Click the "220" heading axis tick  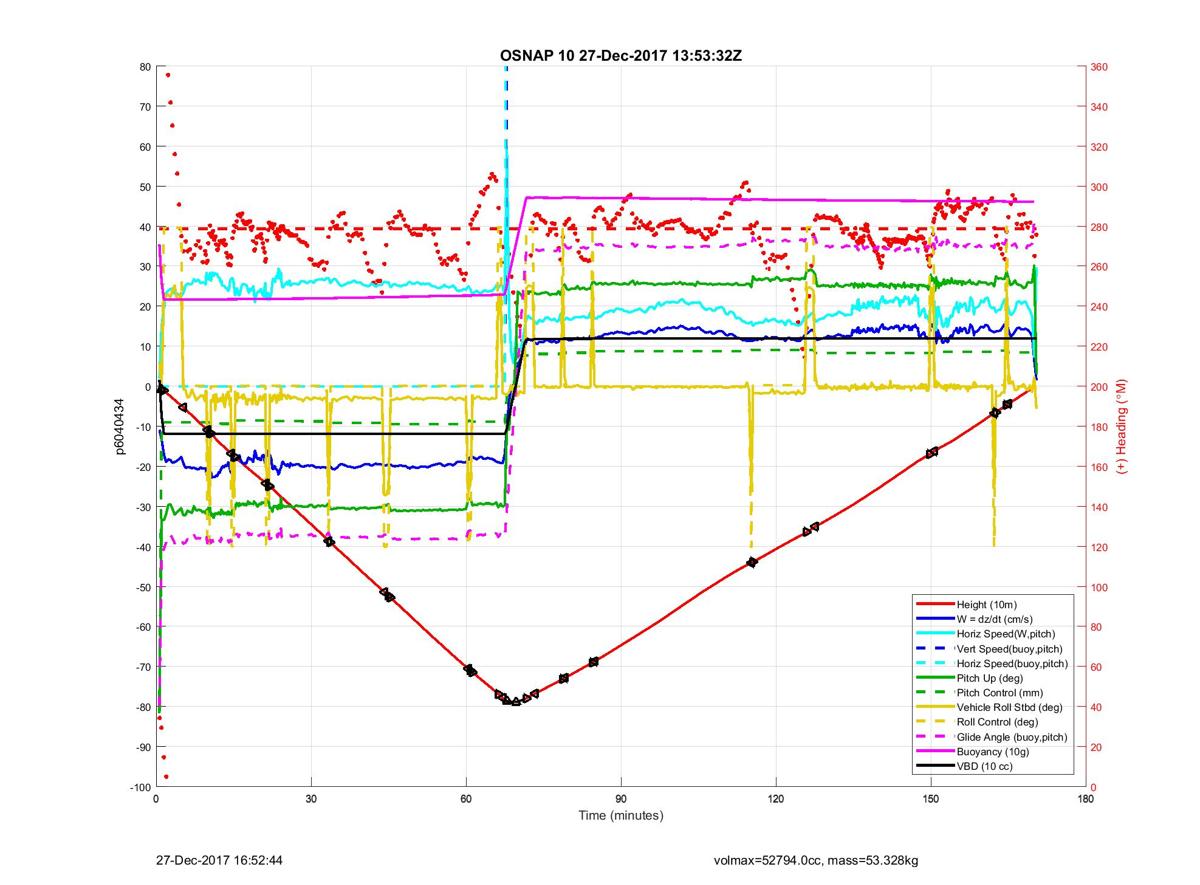[x=1098, y=347]
